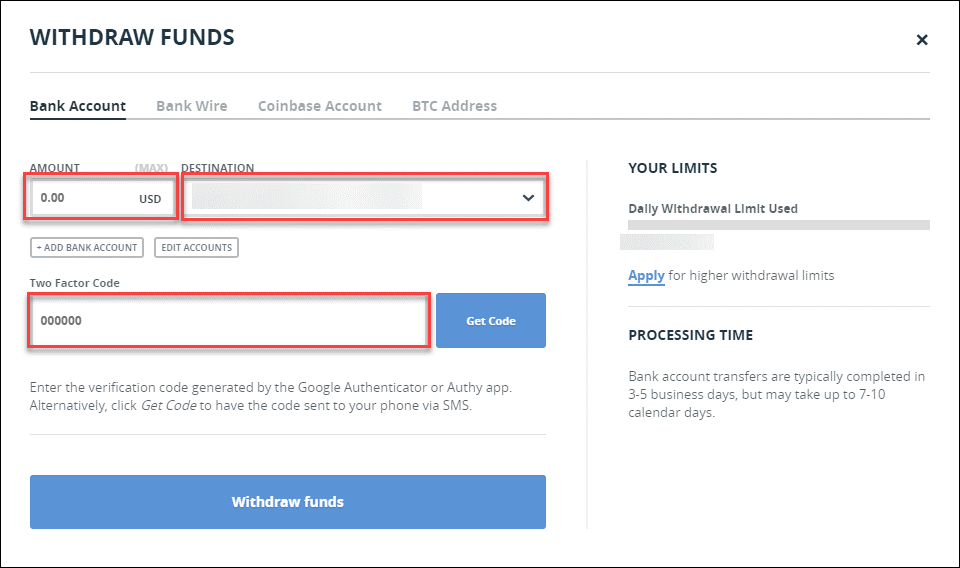This screenshot has width=960, height=568.
Task: Focus the Two Factor Code field
Action: 228,321
